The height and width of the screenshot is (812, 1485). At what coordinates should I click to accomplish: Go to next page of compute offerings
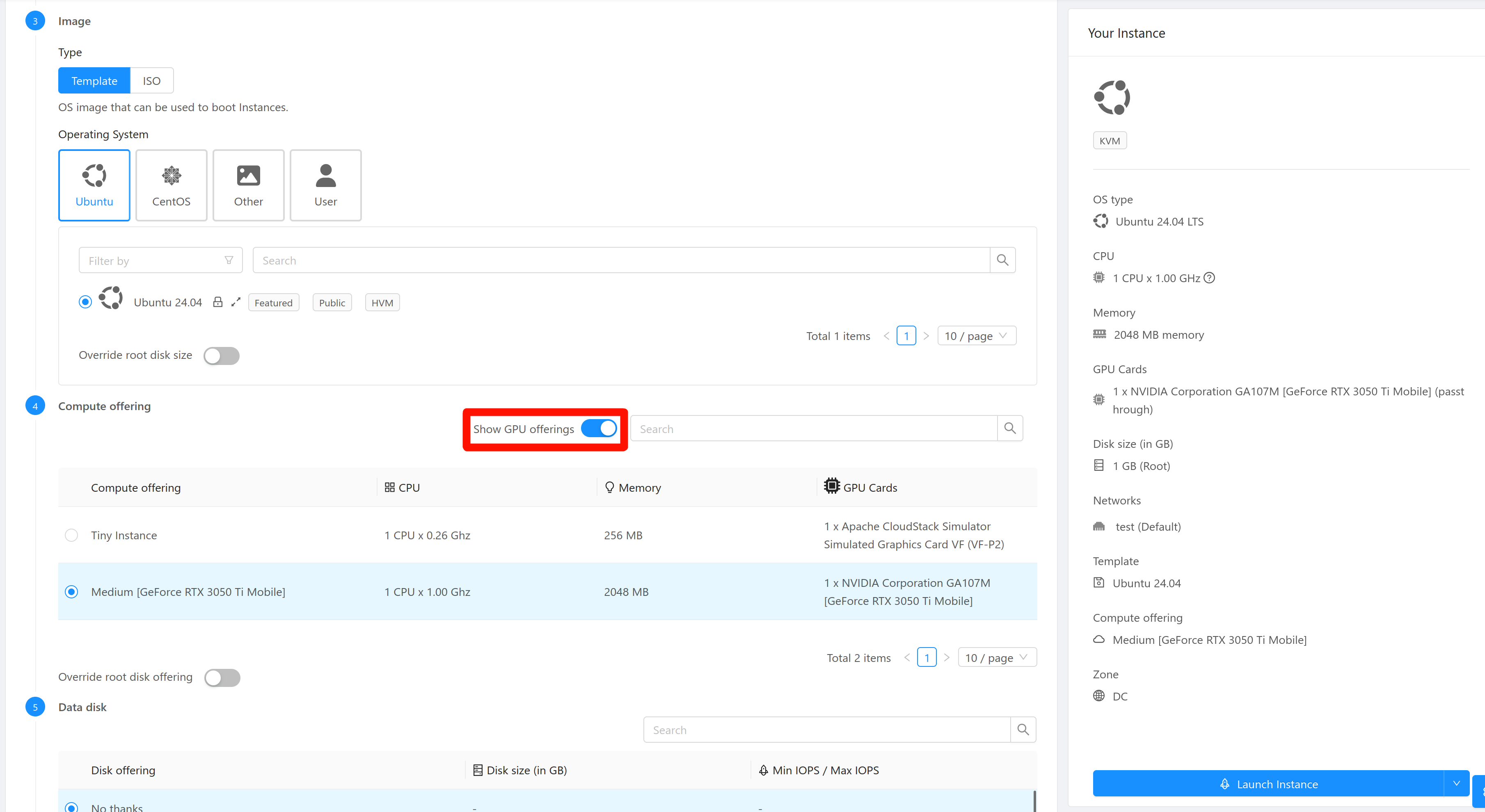947,657
